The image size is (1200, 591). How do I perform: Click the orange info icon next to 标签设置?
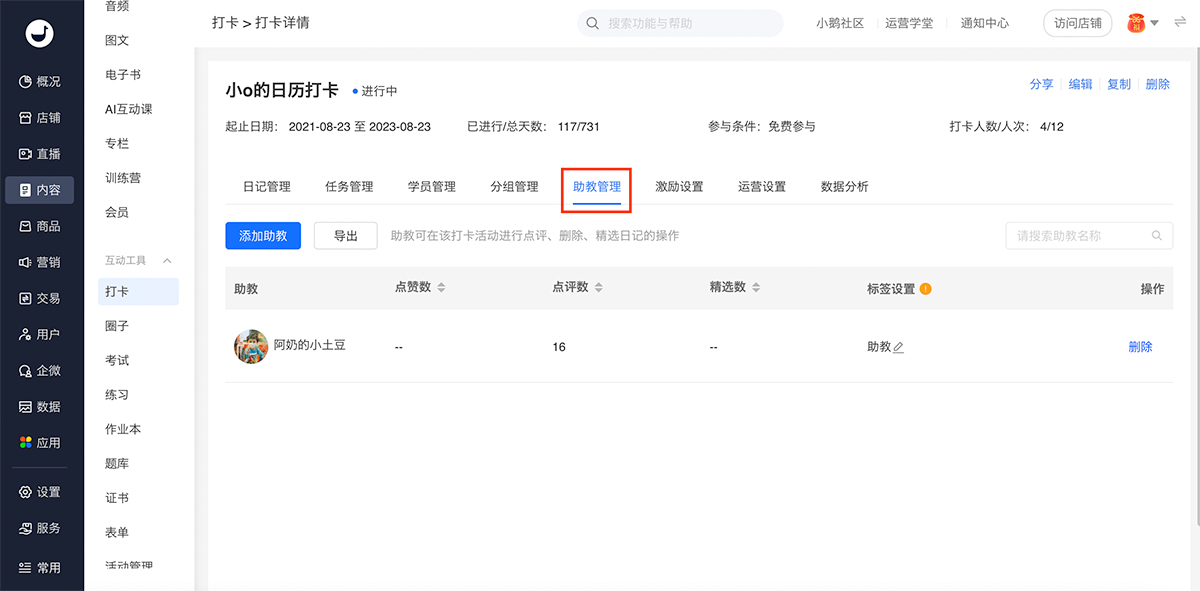tap(925, 289)
